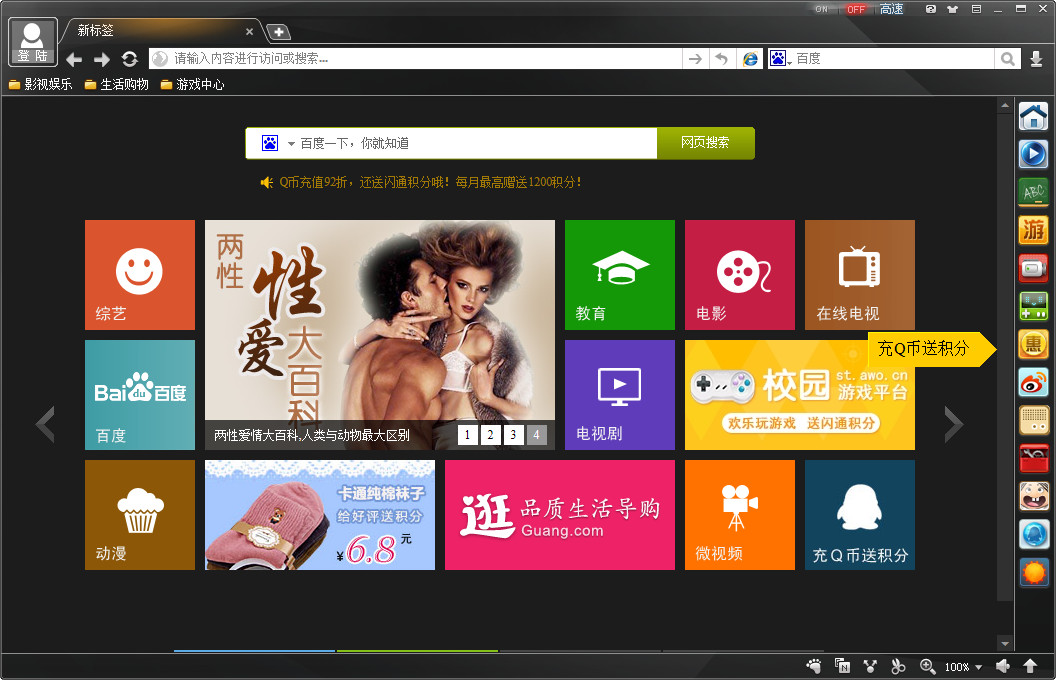Open the 电视剧 tile
This screenshot has height=680, width=1056.
click(620, 395)
